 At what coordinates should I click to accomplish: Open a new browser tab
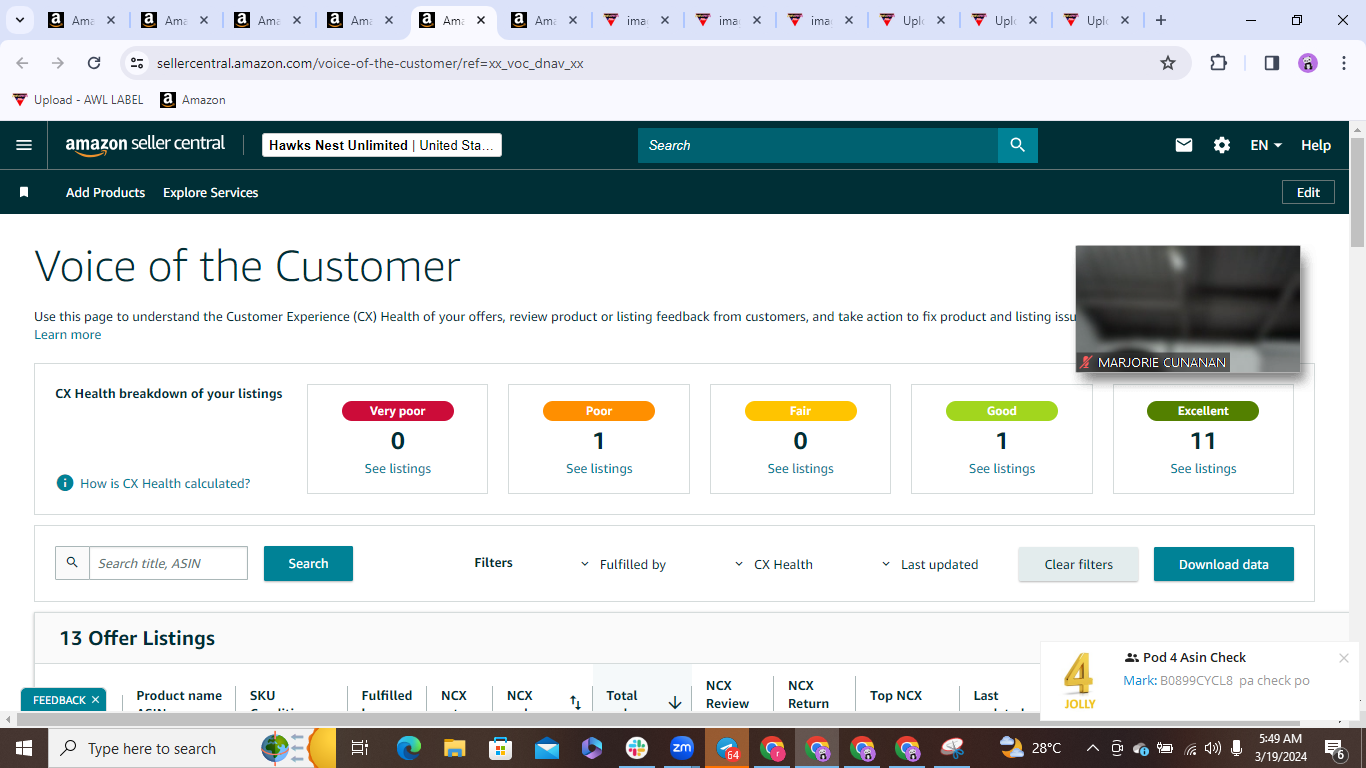[x=1160, y=20]
